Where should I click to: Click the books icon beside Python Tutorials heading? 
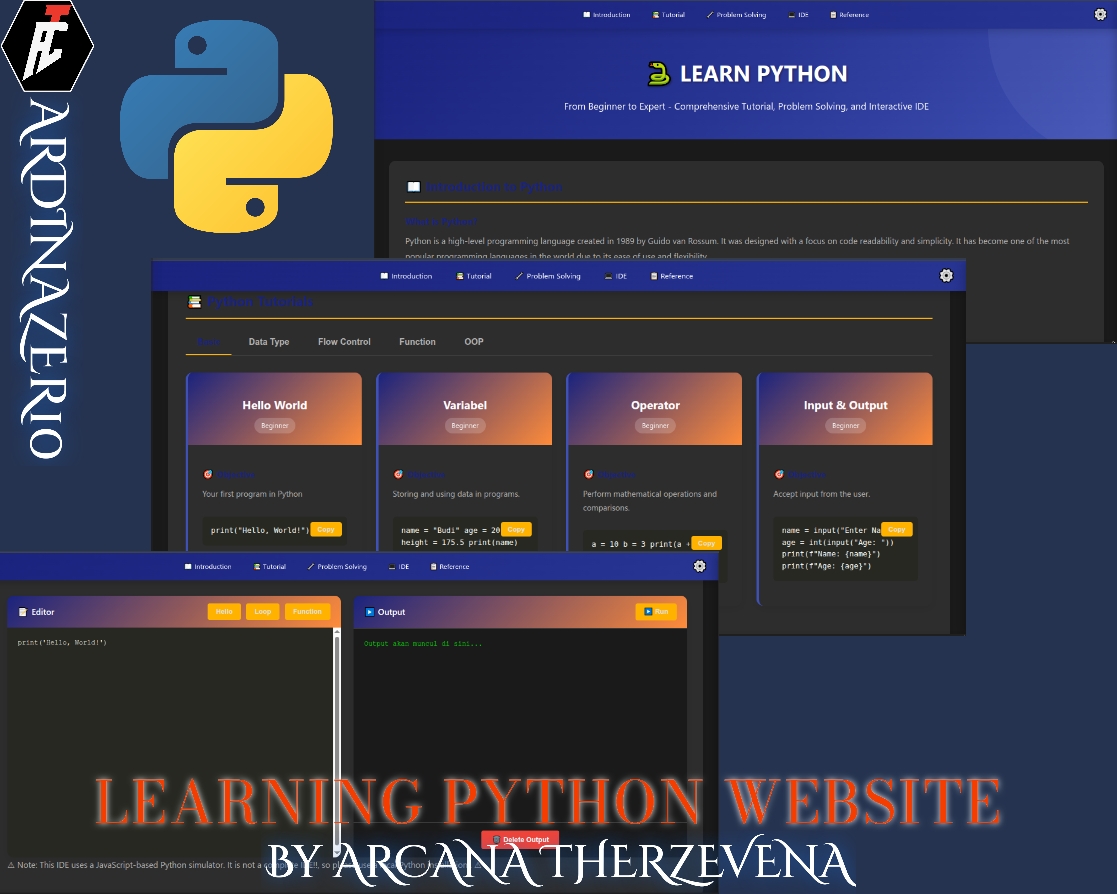pyautogui.click(x=195, y=301)
